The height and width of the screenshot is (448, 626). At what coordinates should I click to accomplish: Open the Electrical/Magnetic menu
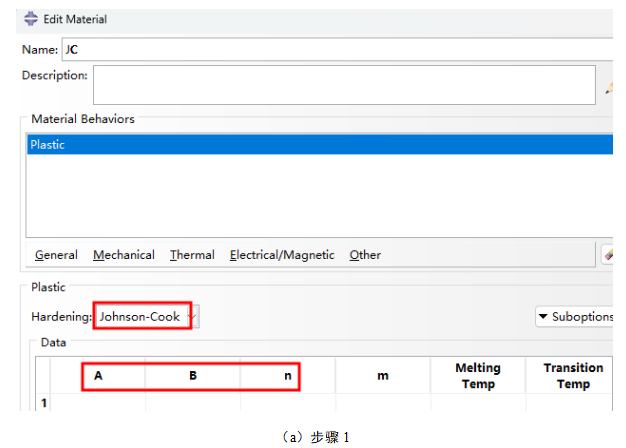(282, 255)
